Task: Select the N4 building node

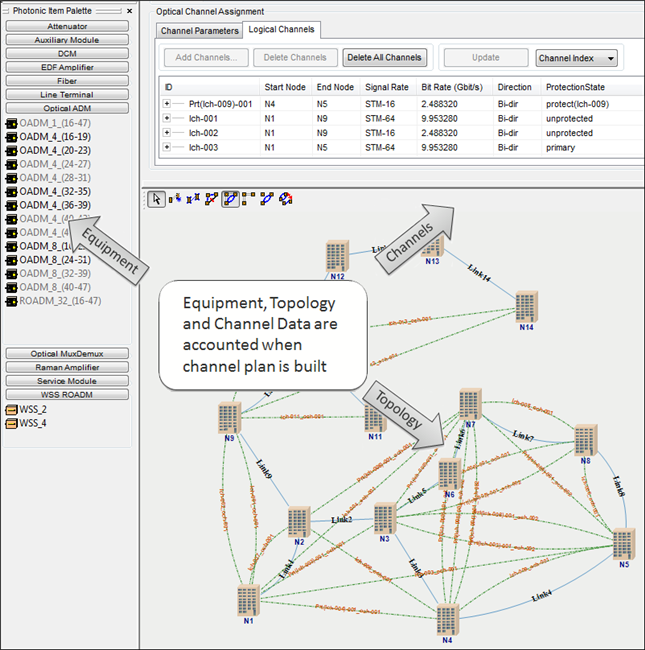Action: pos(448,619)
